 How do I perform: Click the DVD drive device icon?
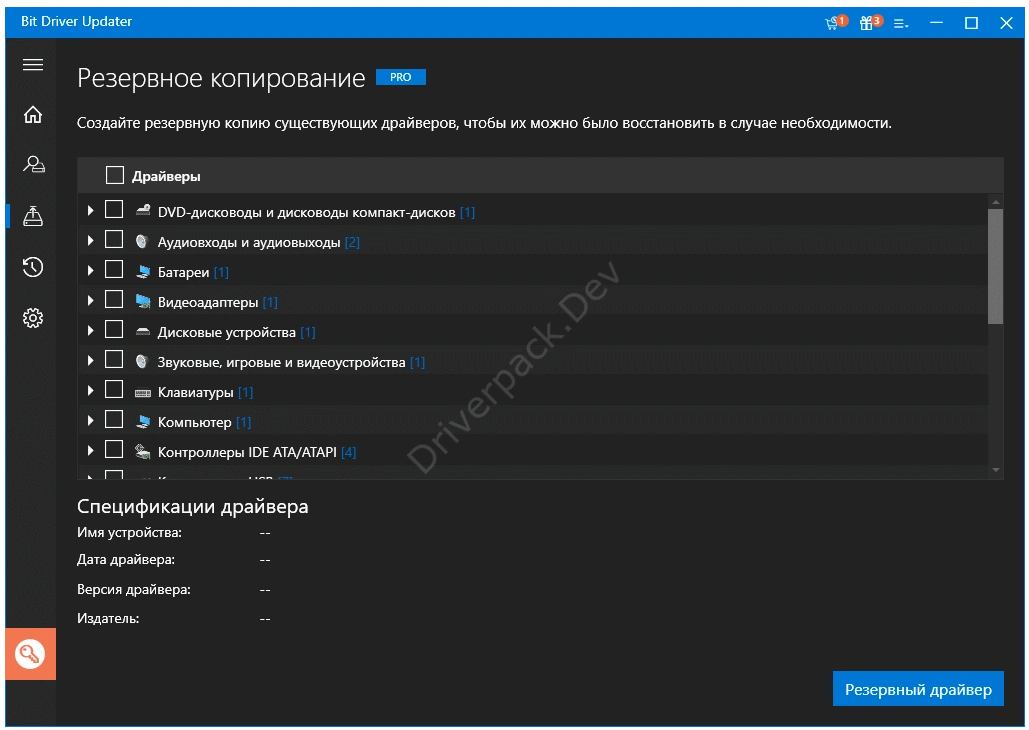coord(143,210)
